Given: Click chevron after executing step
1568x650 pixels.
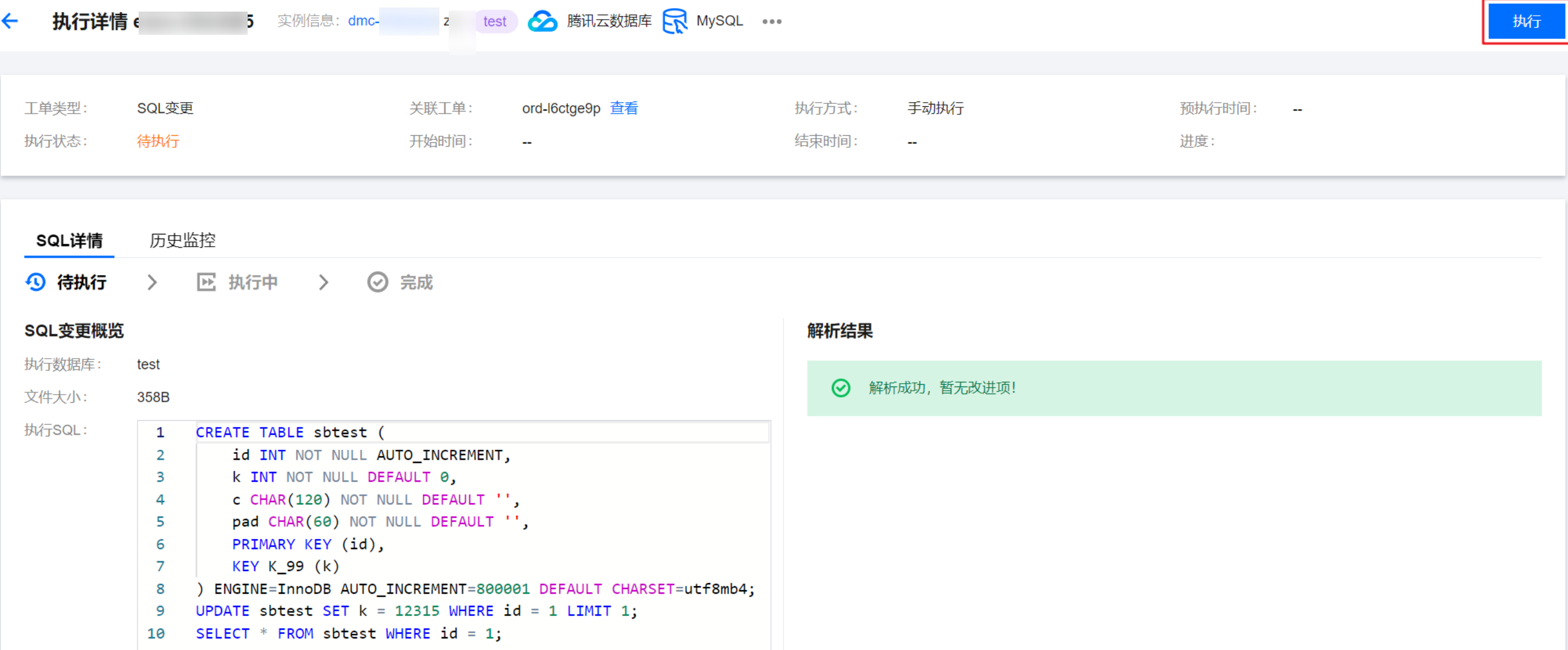Looking at the screenshot, I should click(x=323, y=282).
